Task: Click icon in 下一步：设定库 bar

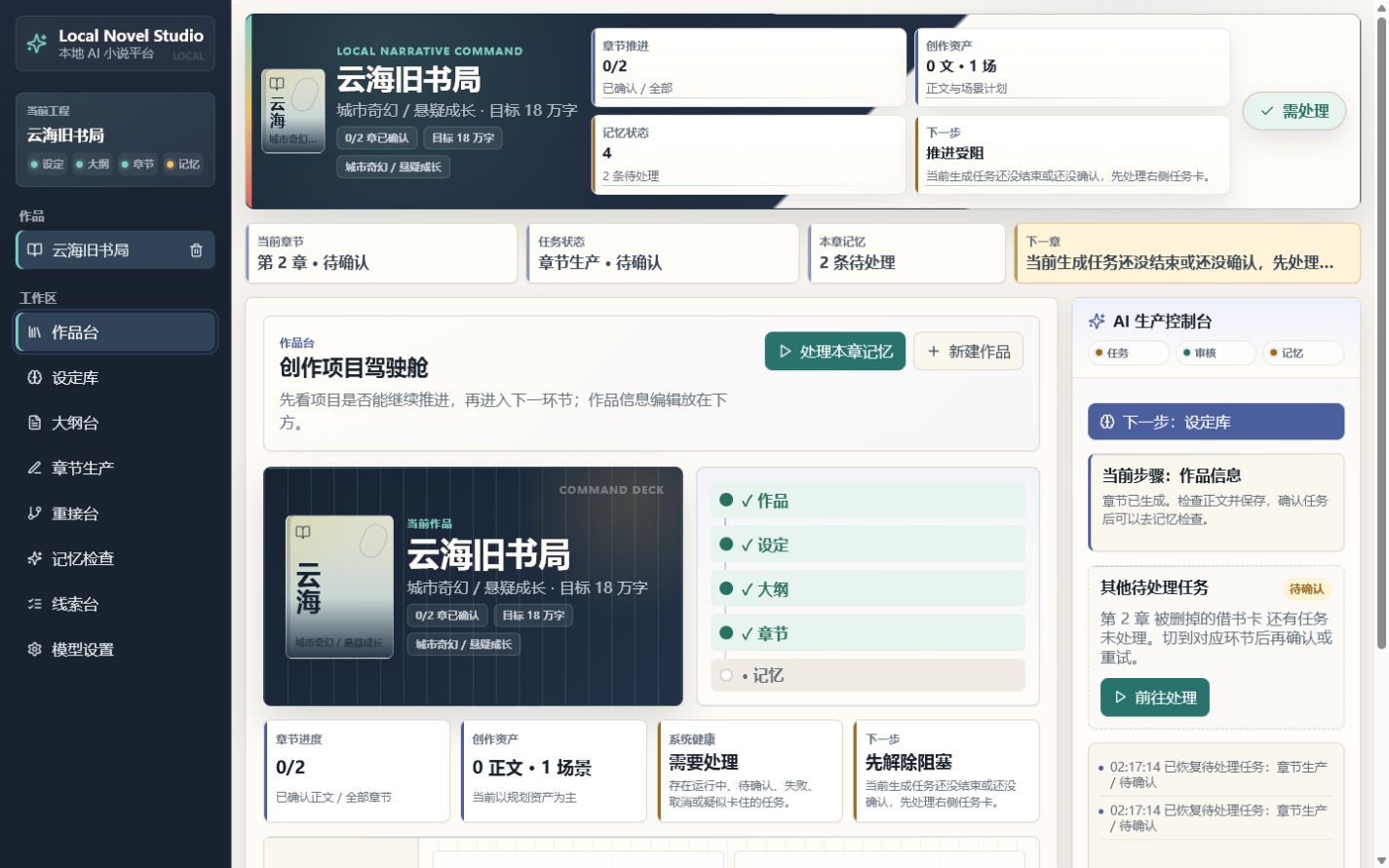Action: 1107,422
